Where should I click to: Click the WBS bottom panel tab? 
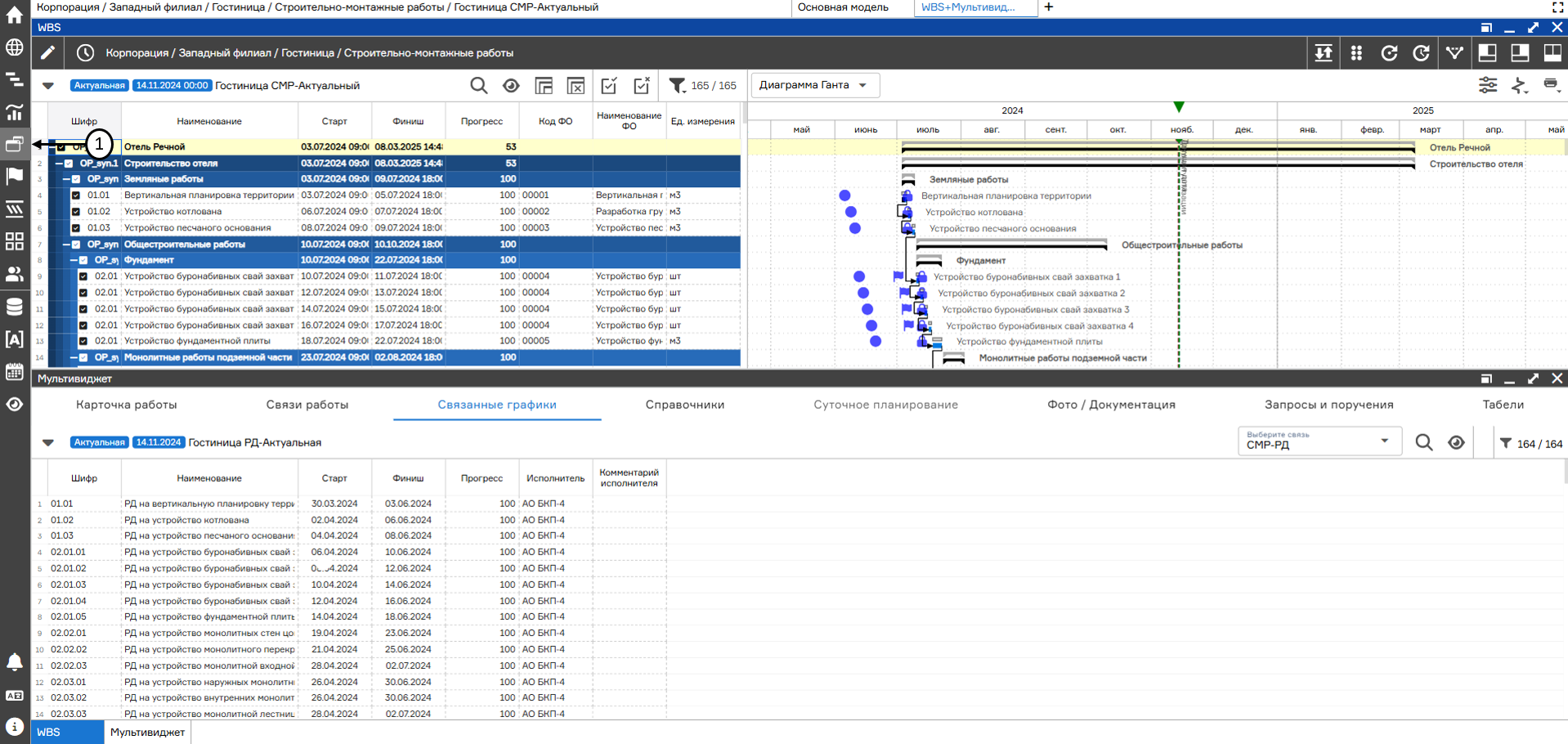pyautogui.click(x=67, y=732)
